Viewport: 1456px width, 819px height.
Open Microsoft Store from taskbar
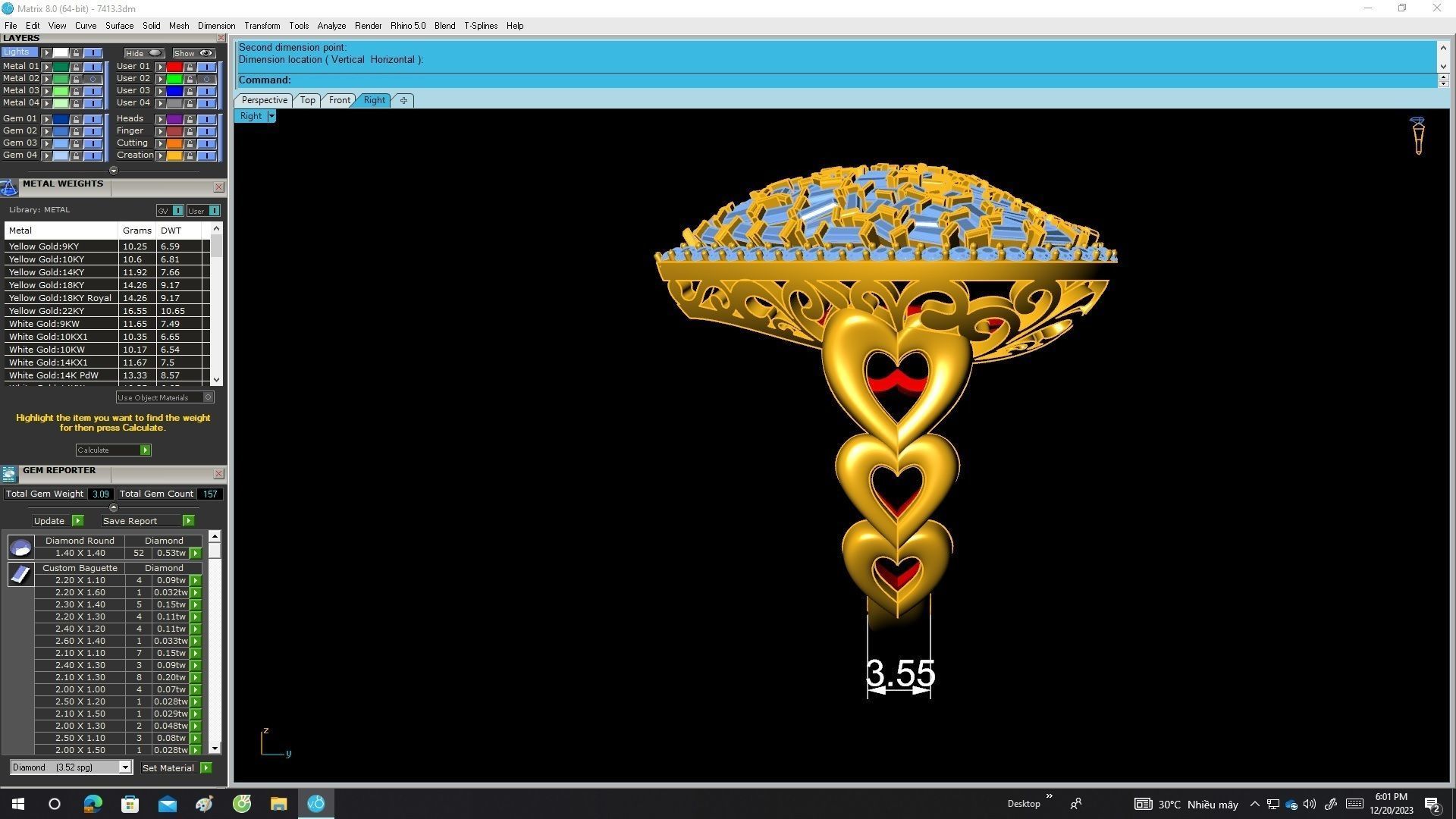coord(130,804)
